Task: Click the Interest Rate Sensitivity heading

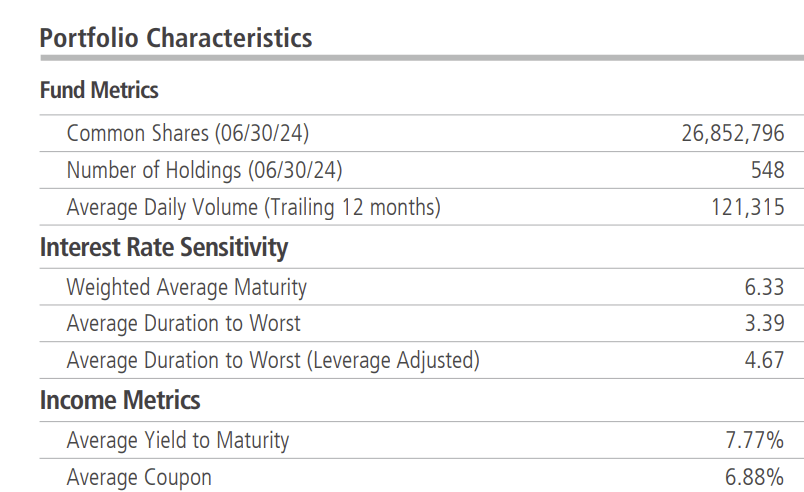Action: coord(164,247)
